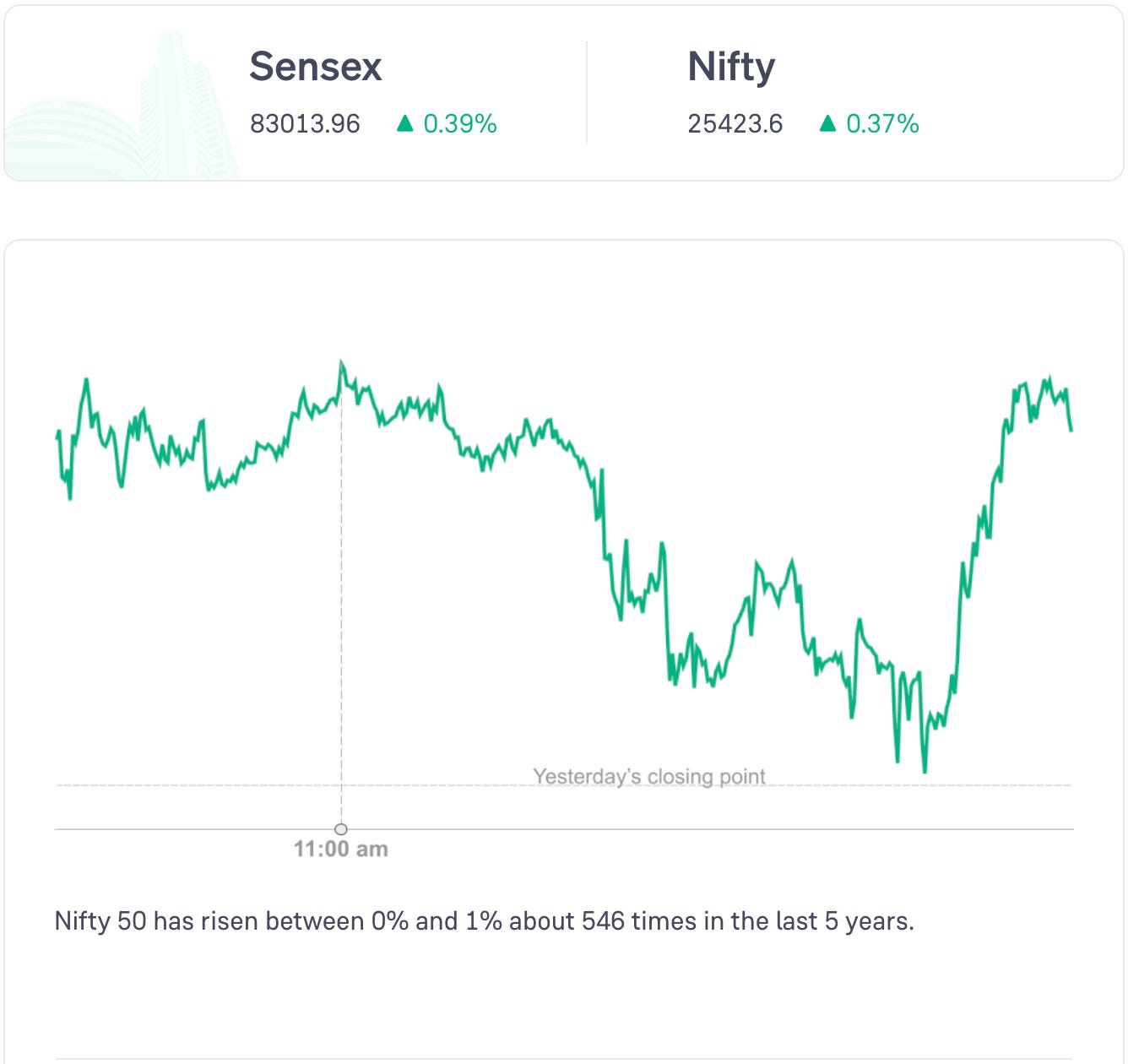This screenshot has height=1064, width=1128.
Task: Click the green up arrow beside Nifty
Action: click(x=827, y=124)
